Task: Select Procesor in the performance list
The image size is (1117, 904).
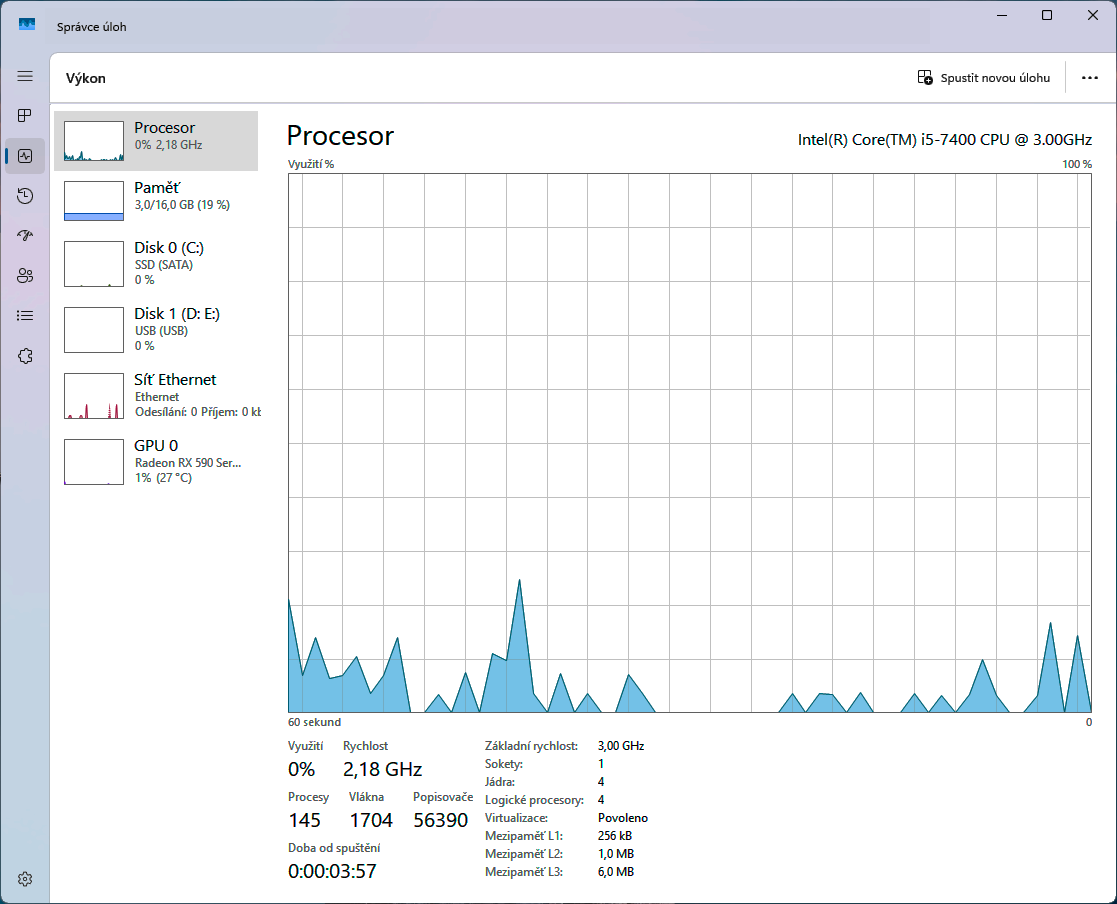Action: (x=156, y=141)
